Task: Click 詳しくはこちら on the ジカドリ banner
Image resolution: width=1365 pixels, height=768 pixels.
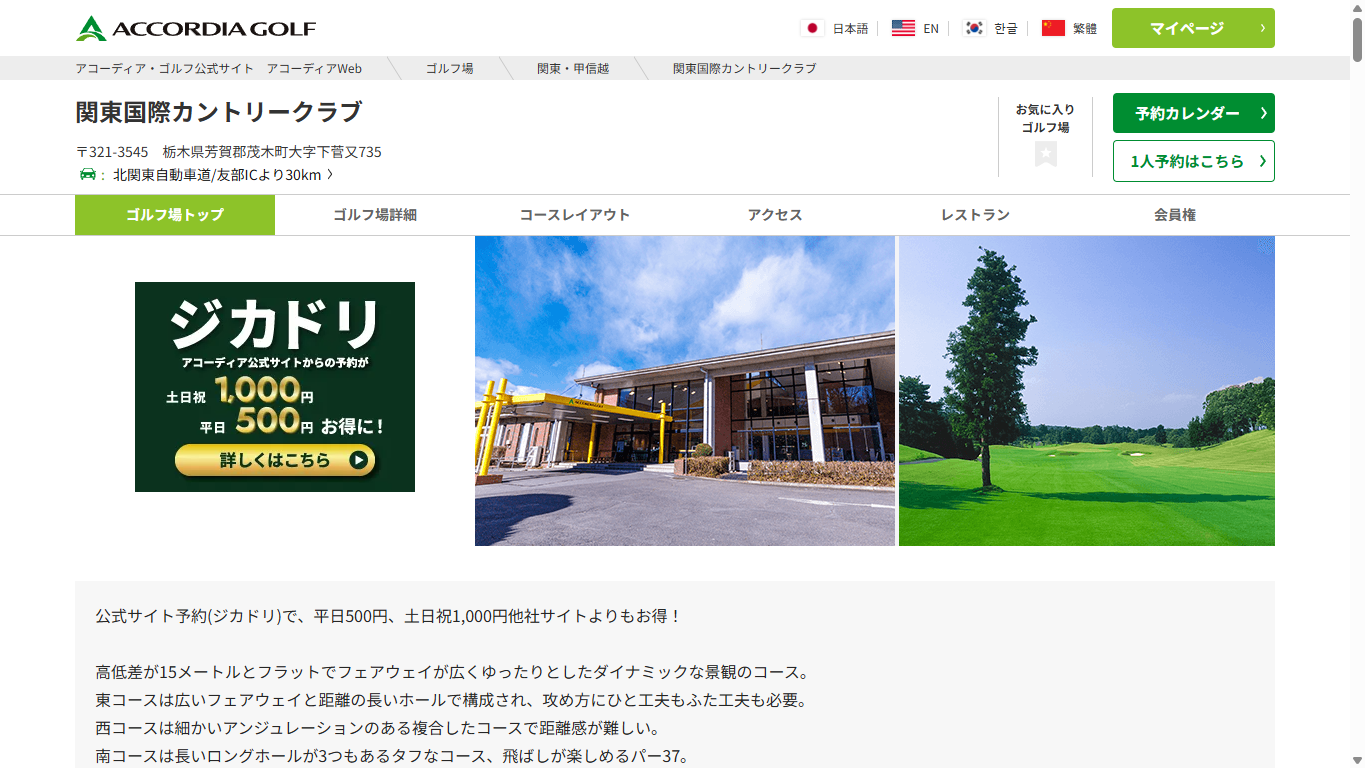Action: 275,460
